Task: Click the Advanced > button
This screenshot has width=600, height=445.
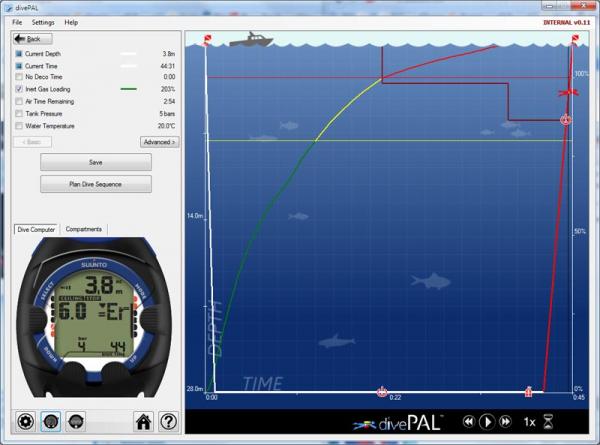Action: [x=160, y=142]
